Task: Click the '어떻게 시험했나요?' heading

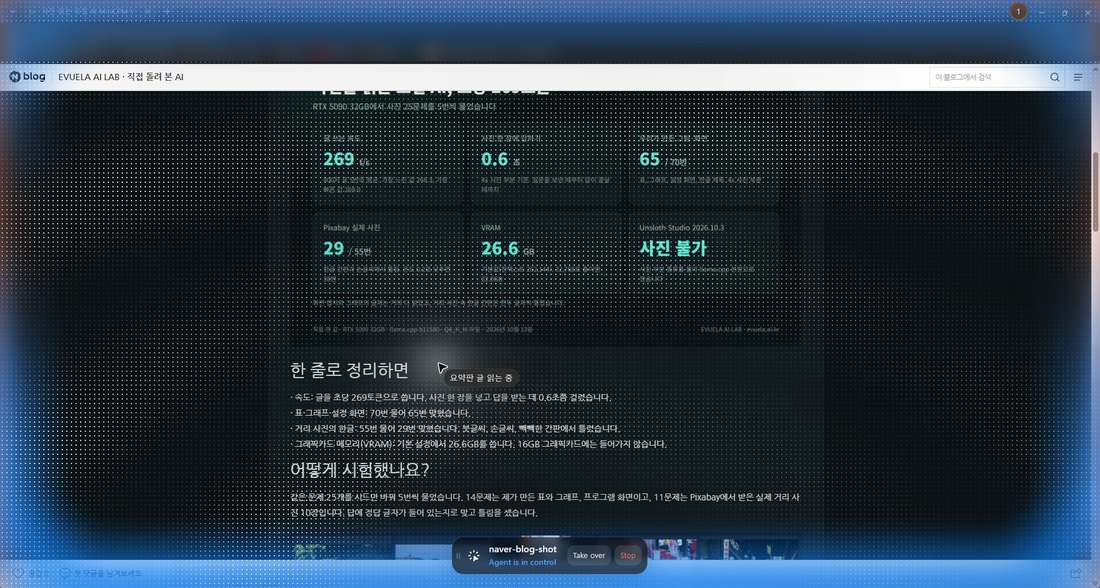Action: [359, 469]
